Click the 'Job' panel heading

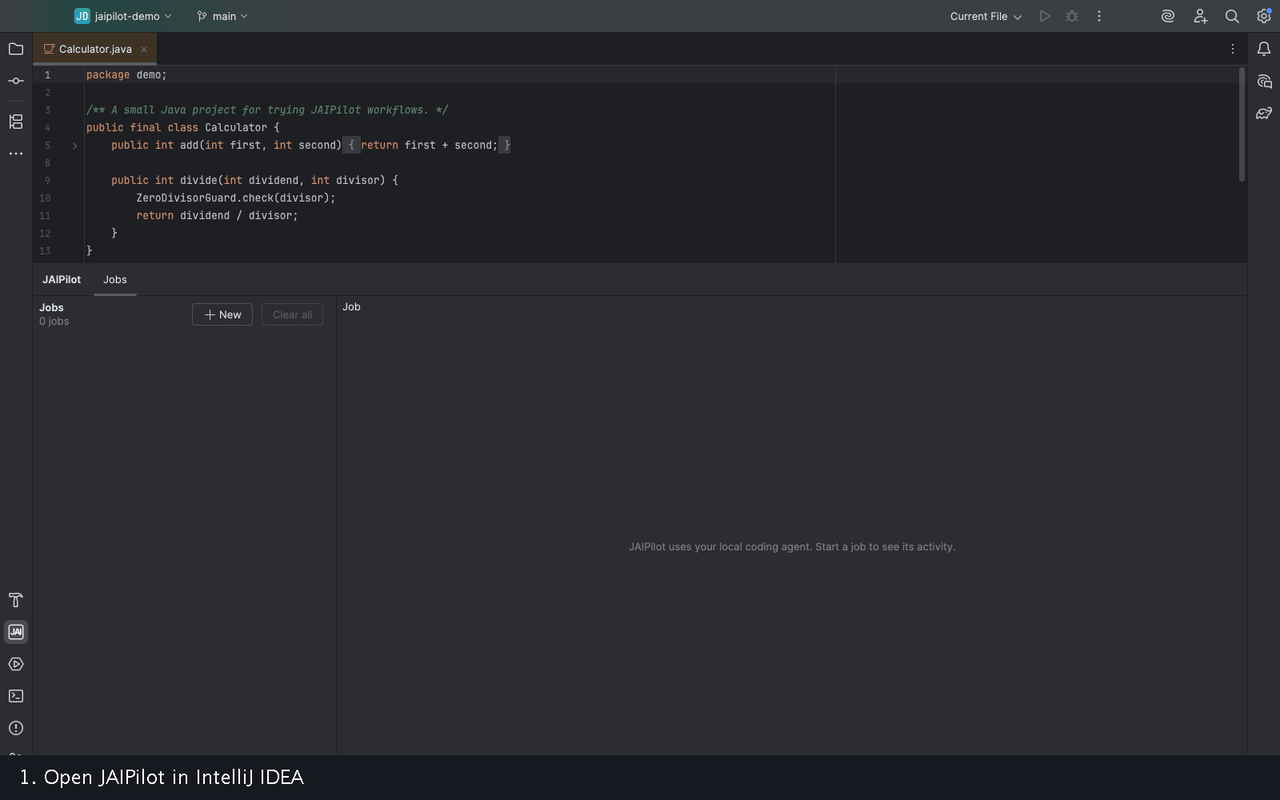351,307
